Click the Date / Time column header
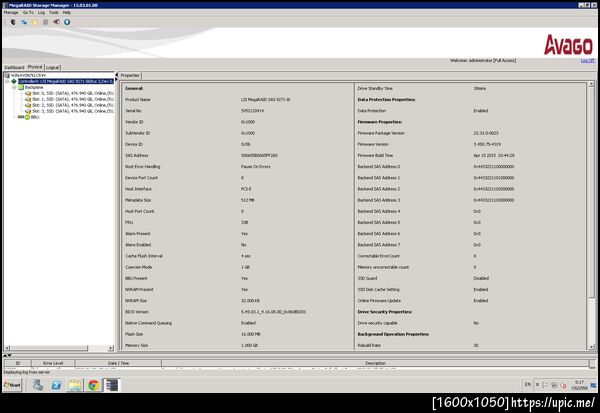Image resolution: width=600 pixels, height=413 pixels. [118, 363]
